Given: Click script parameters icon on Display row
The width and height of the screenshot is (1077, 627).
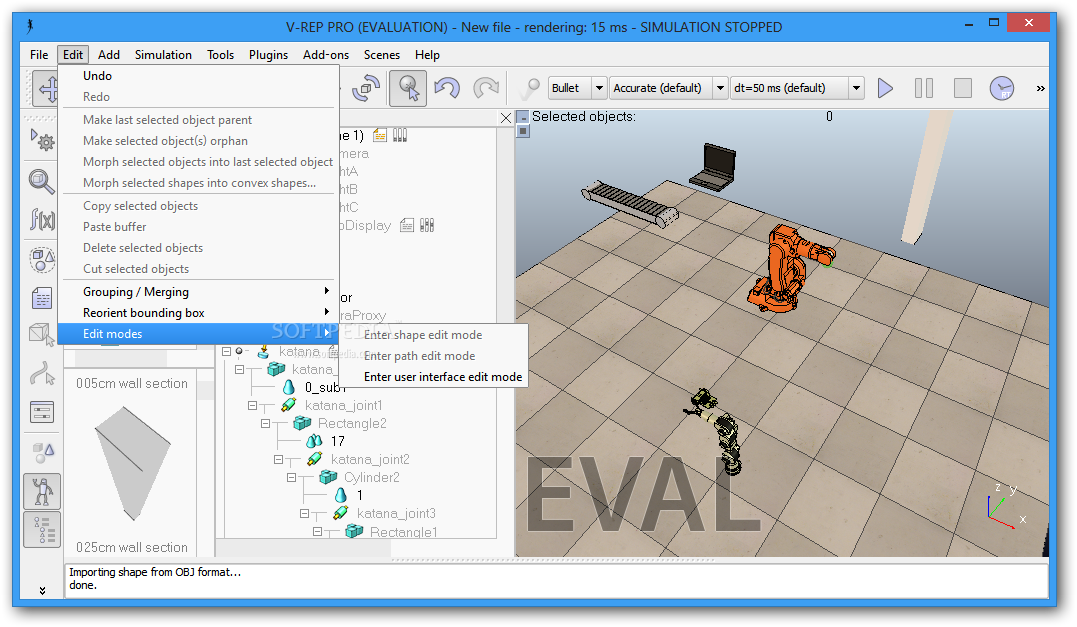Looking at the screenshot, I should coord(427,225).
